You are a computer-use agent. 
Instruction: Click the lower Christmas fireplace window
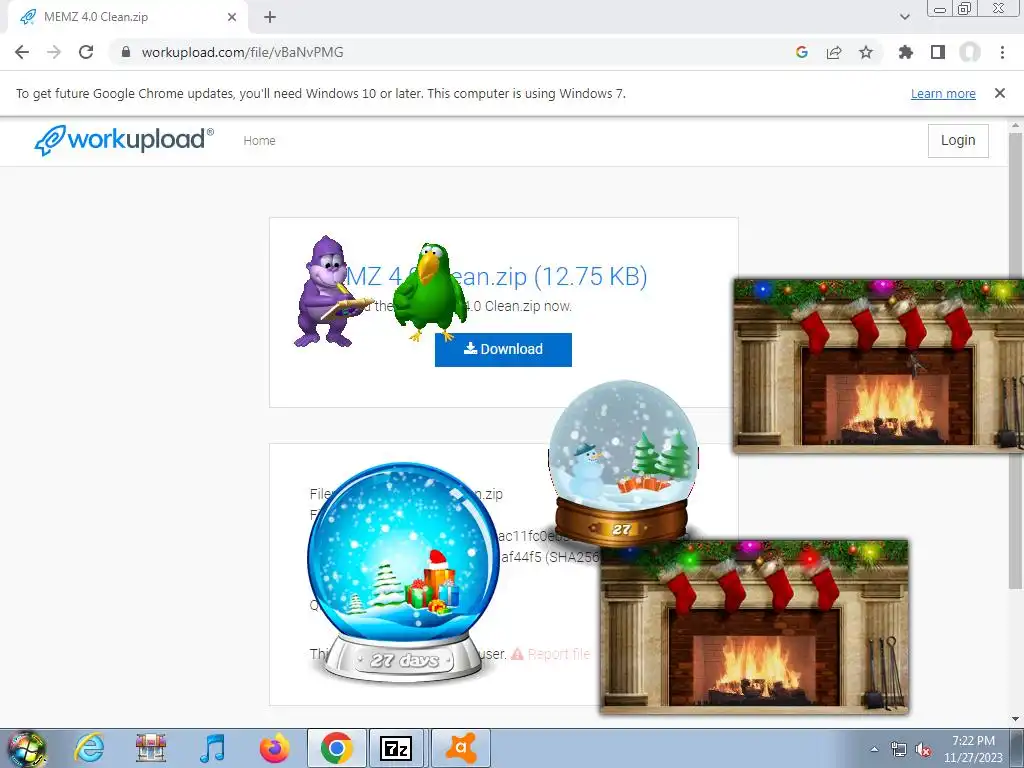tap(754, 627)
